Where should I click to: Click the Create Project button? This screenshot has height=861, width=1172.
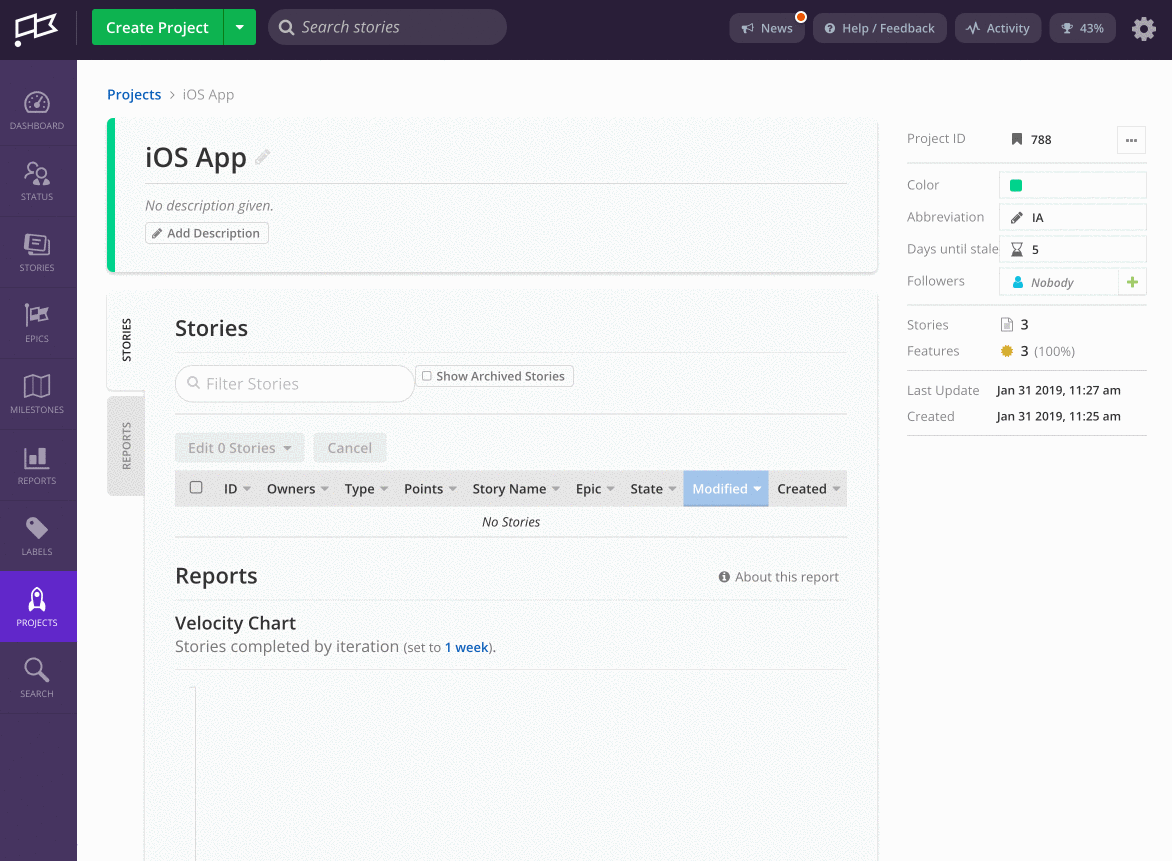(x=157, y=27)
